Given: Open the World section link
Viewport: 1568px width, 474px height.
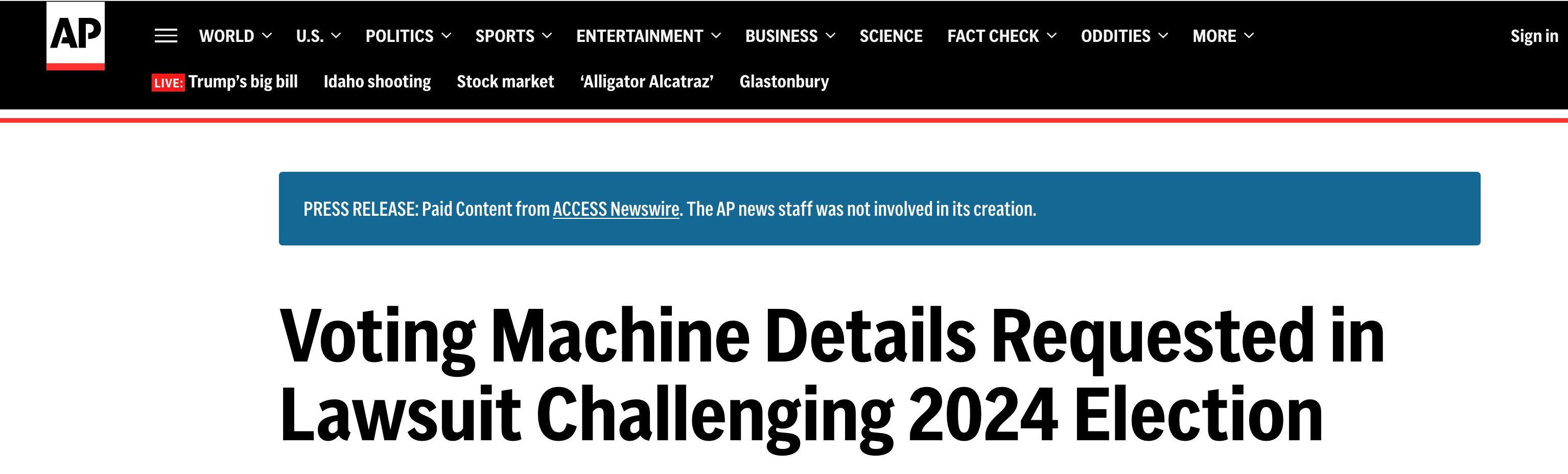Looking at the screenshot, I should click(226, 36).
